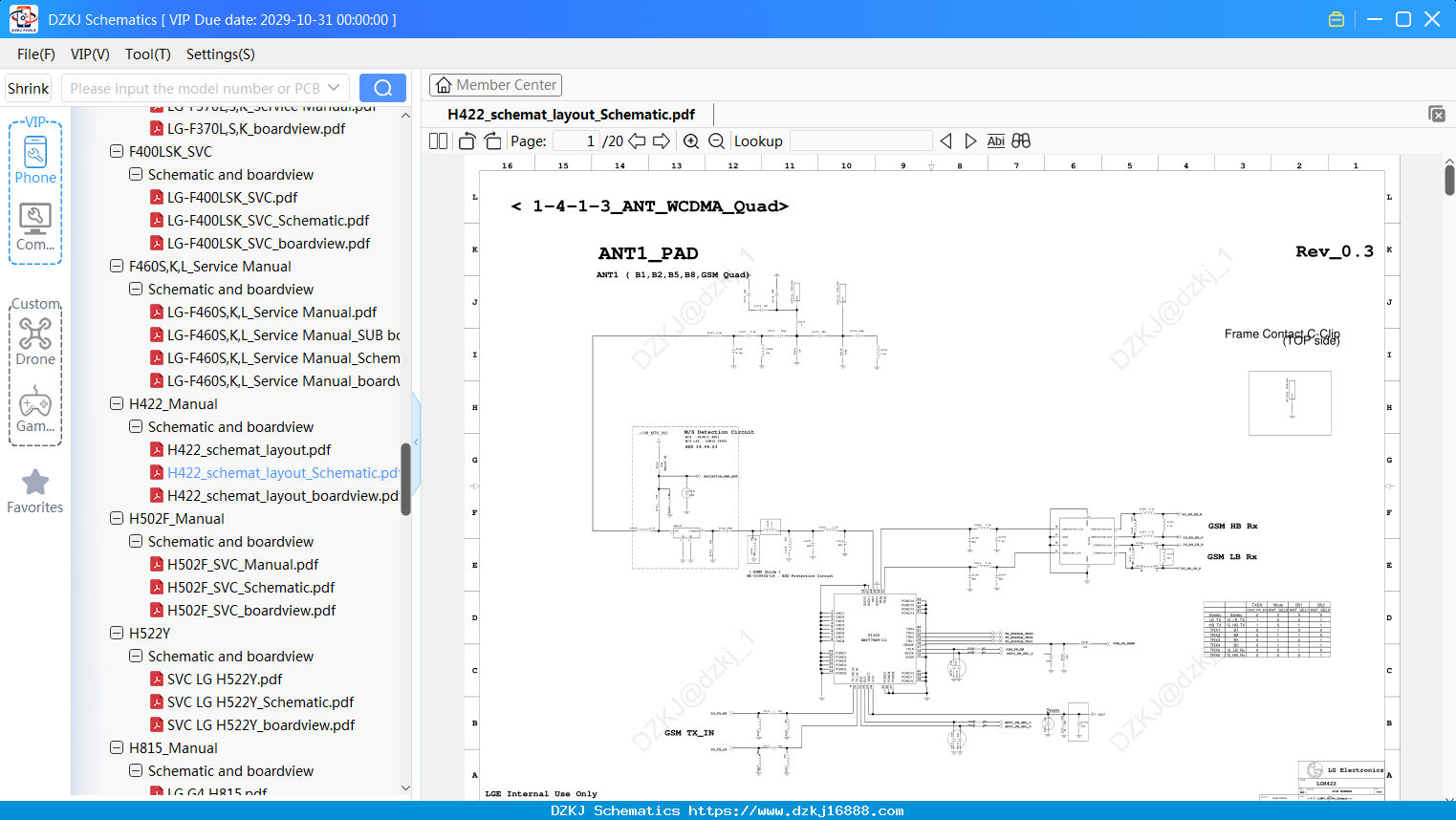Viewport: 1456px width, 820px height.
Task: Click file tree scroll-down arrow
Action: pyautogui.click(x=405, y=788)
